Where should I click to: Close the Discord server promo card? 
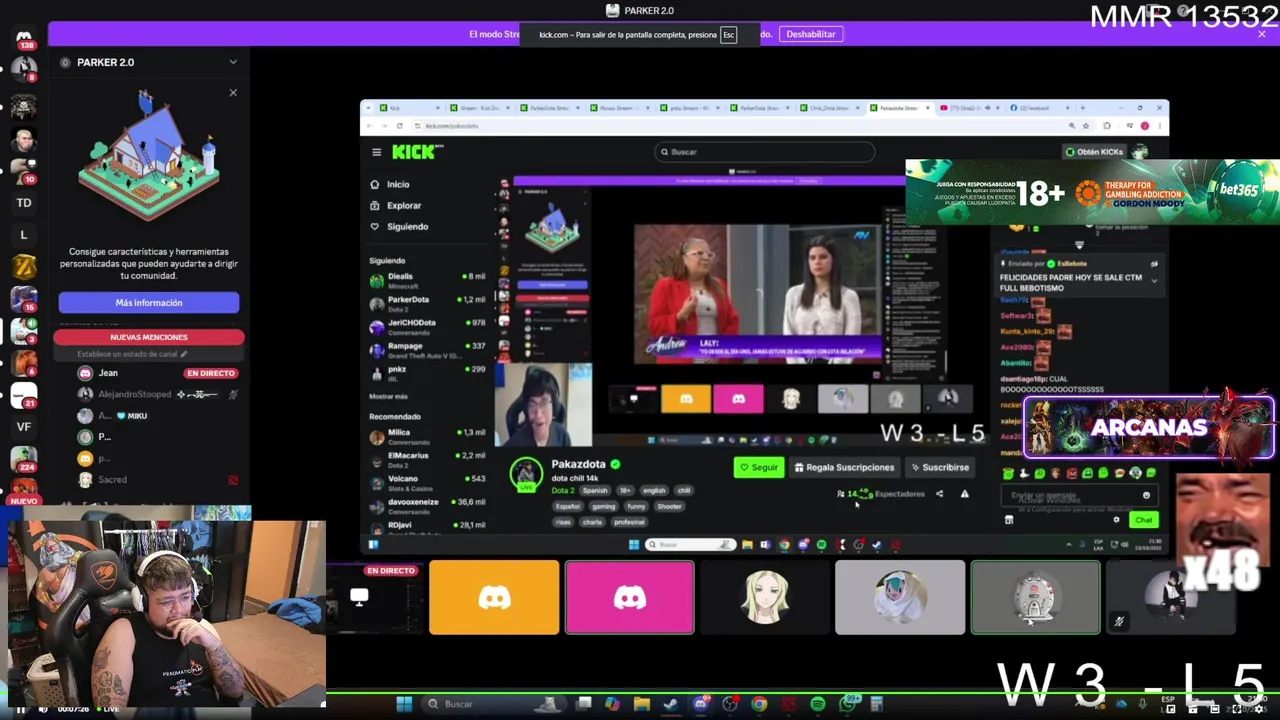tap(233, 93)
